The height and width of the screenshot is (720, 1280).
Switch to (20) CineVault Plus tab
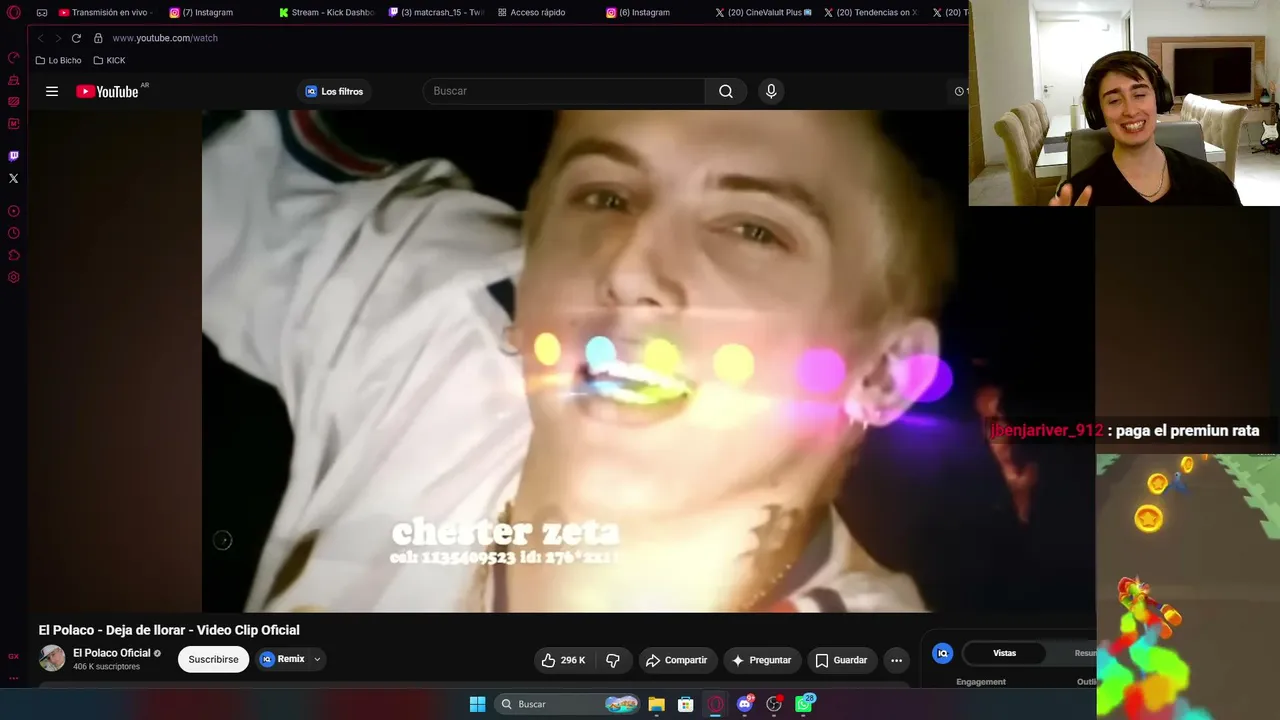coord(764,13)
